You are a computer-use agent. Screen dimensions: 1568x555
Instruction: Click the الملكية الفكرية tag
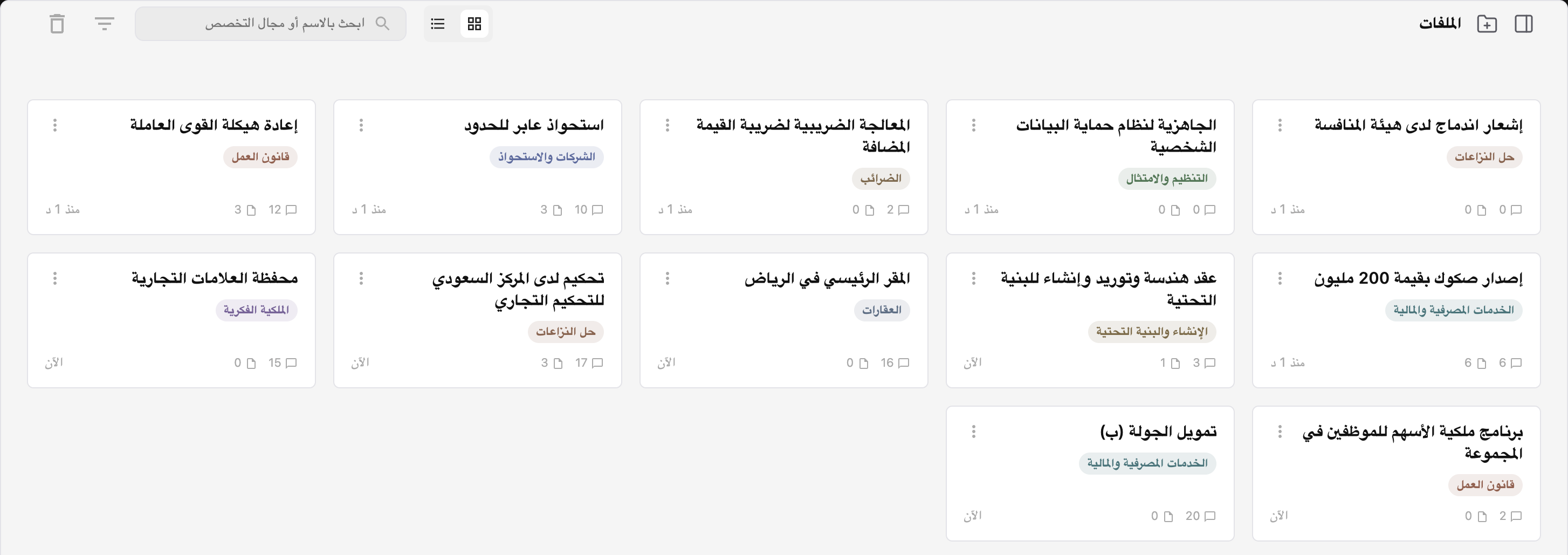pyautogui.click(x=256, y=310)
